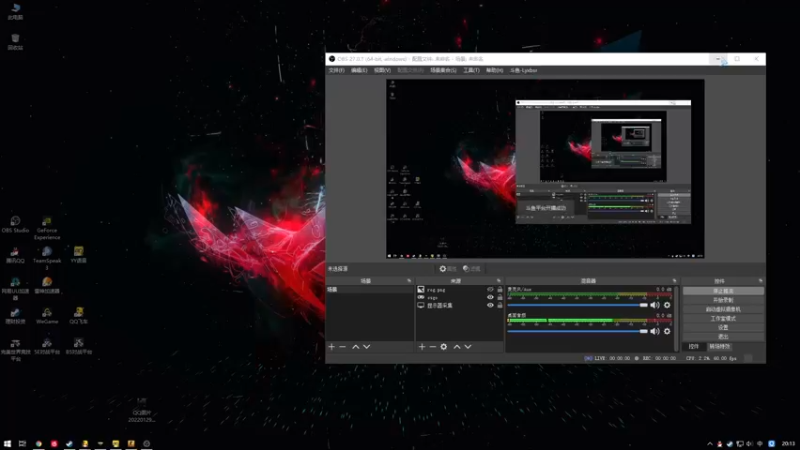This screenshot has height=450, width=800.
Task: Open the 属性 button below the preview
Action: pos(447,268)
